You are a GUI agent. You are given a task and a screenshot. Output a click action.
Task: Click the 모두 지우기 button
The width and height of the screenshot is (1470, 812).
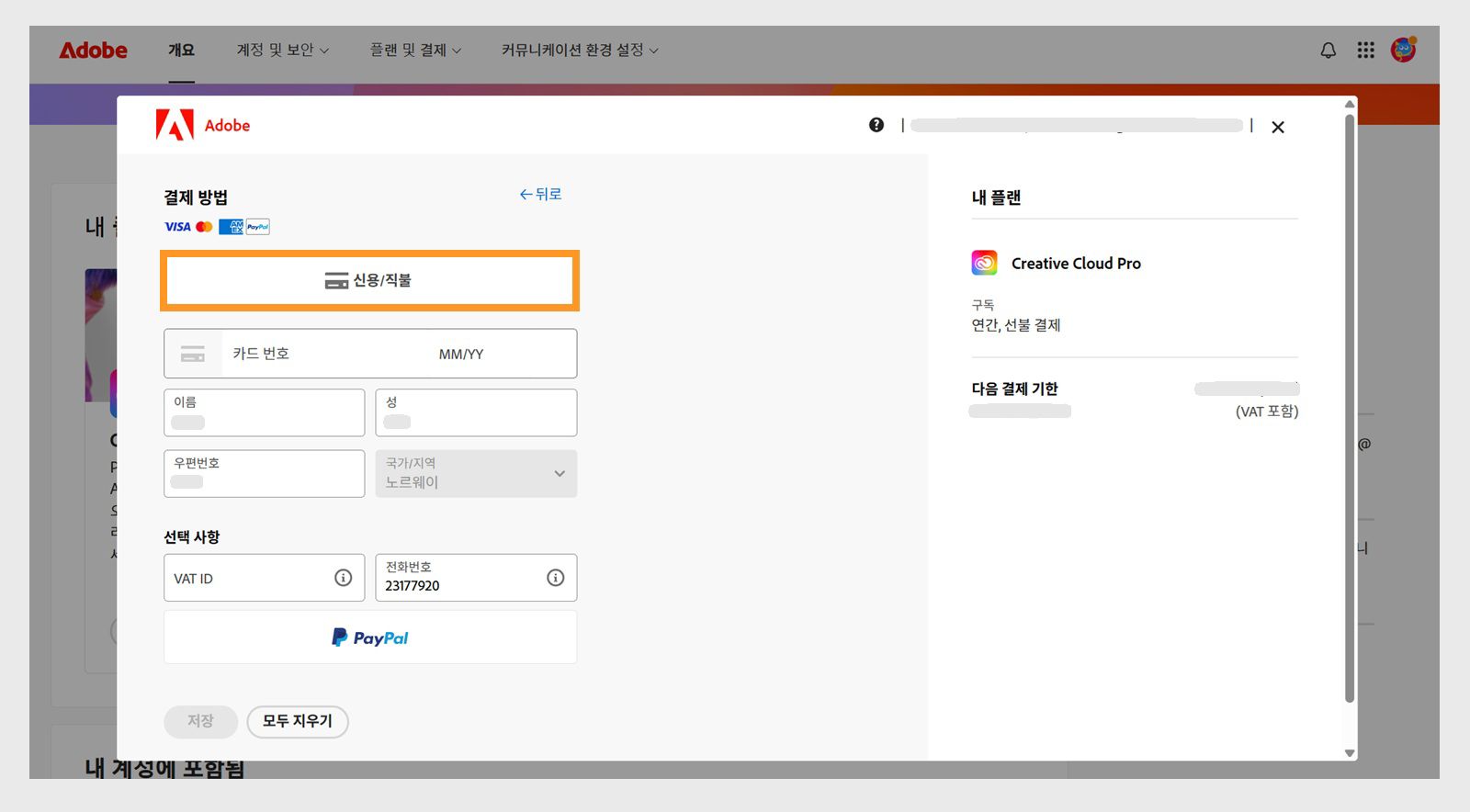[298, 721]
